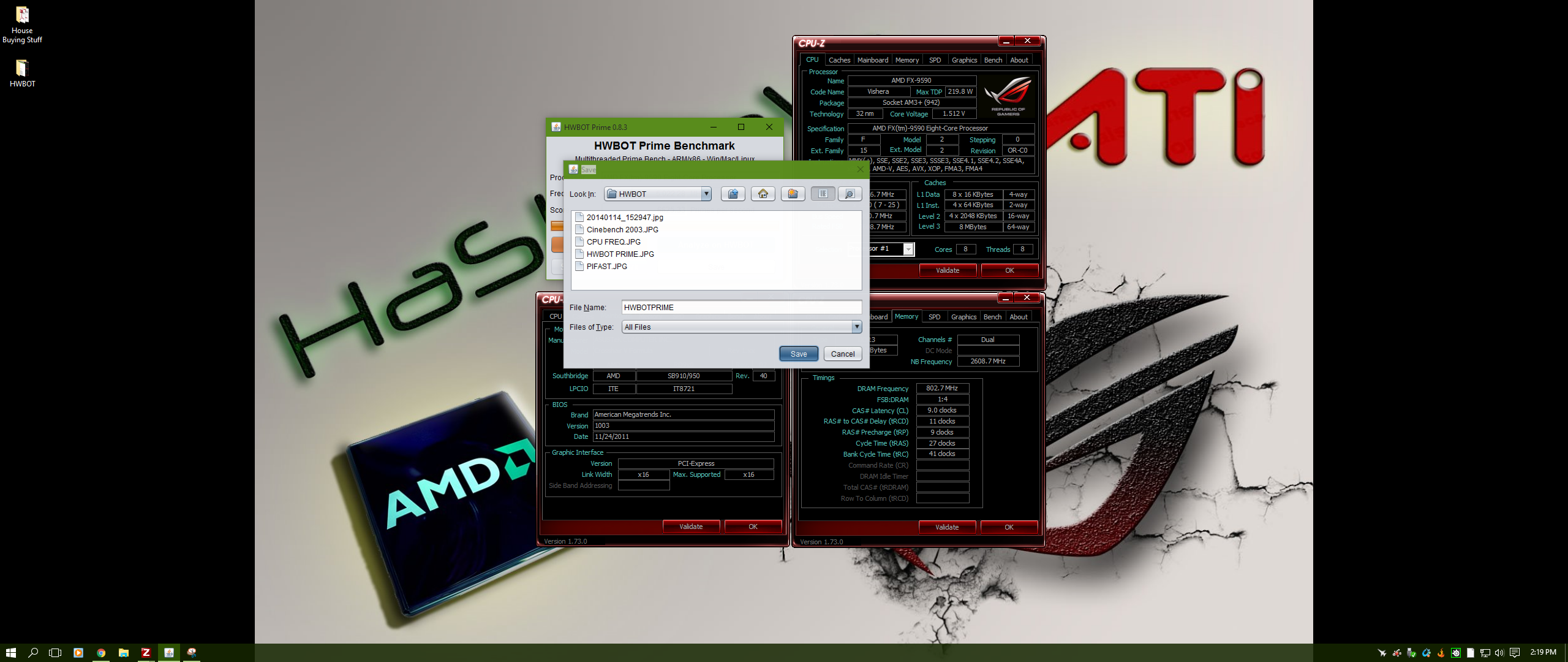The height and width of the screenshot is (662, 1568).
Task: Click the 2:19 PM taskbar clock
Action: click(1543, 652)
